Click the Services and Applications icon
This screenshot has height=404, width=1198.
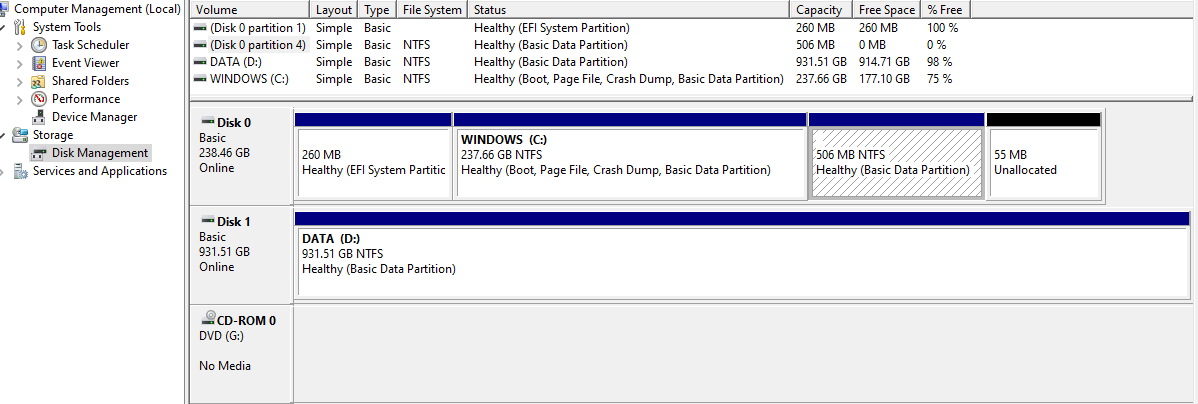(x=20, y=171)
